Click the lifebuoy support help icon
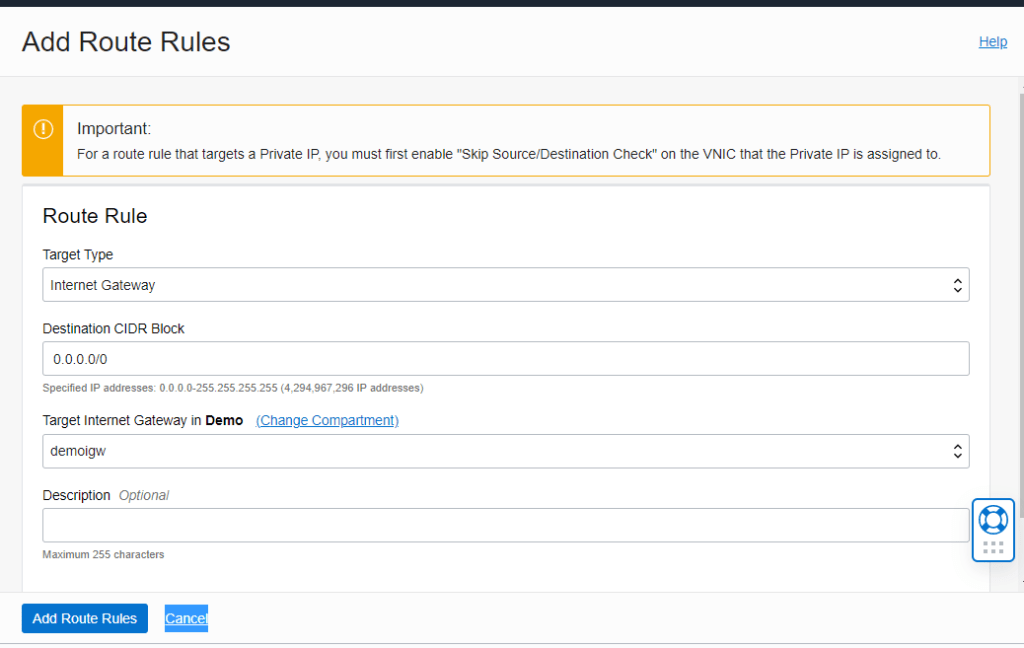Image resolution: width=1024 pixels, height=648 pixels. pos(993,519)
